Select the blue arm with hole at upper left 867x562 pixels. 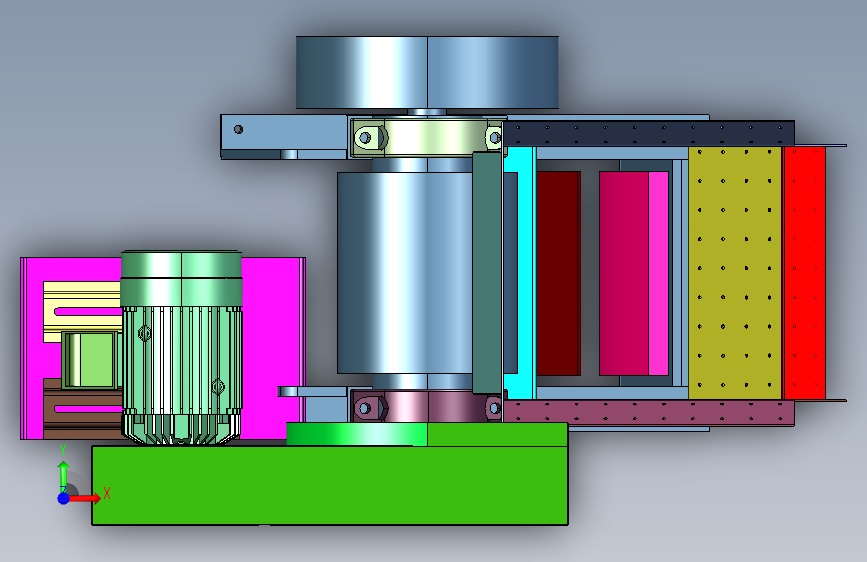click(284, 136)
